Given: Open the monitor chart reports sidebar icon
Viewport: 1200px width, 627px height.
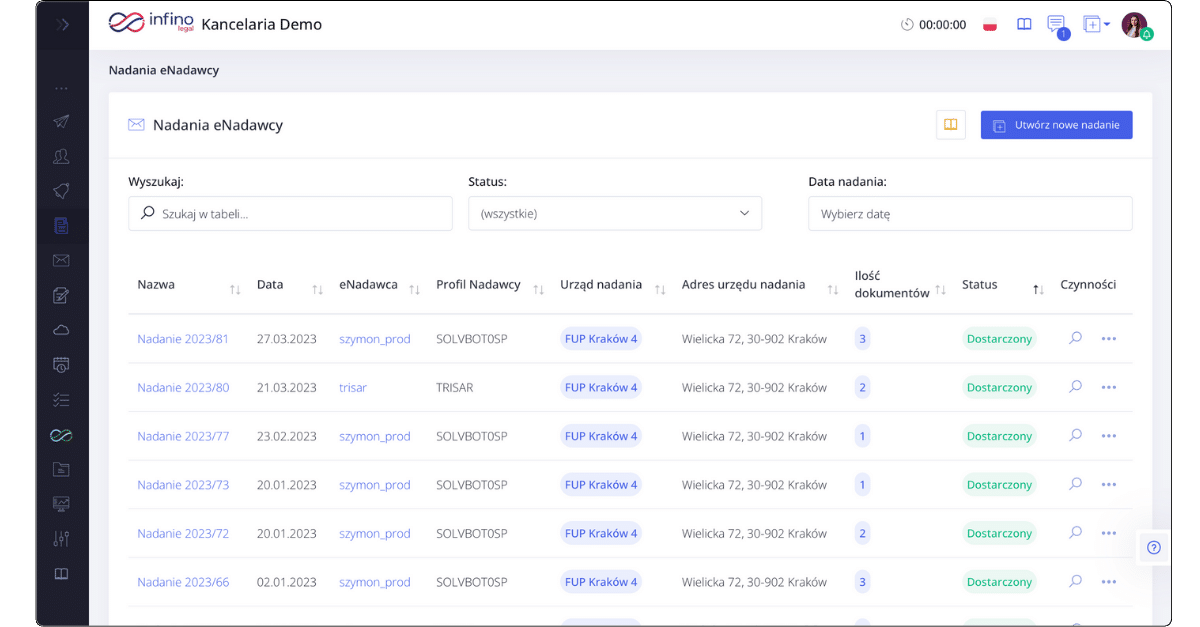Looking at the screenshot, I should [x=61, y=504].
